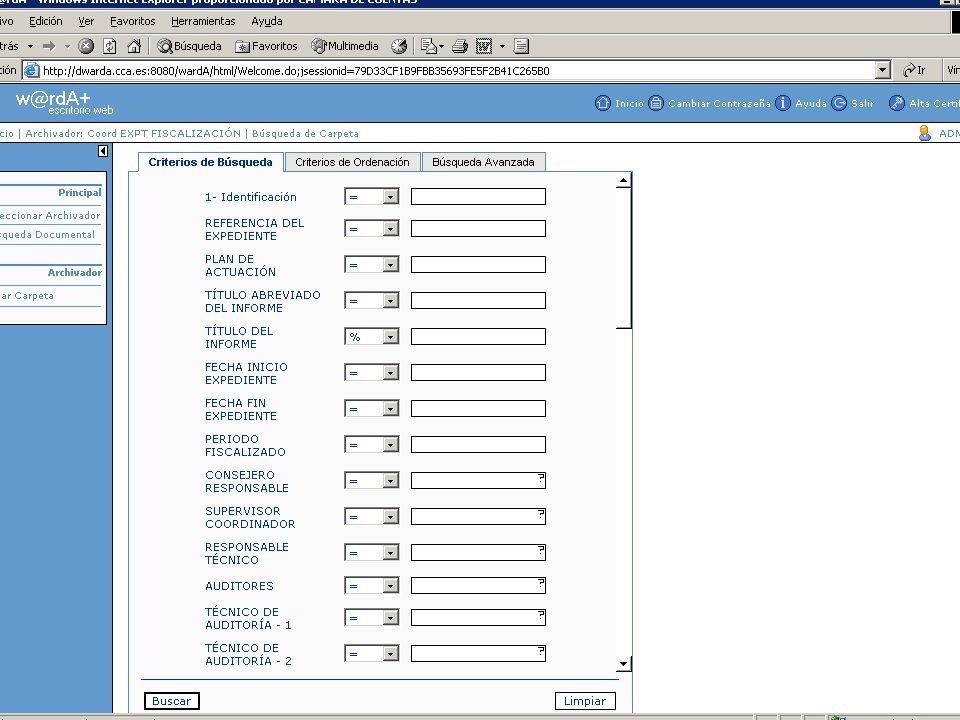Open the Herramientas menu
Viewport: 960px width, 720px height.
[x=203, y=21]
